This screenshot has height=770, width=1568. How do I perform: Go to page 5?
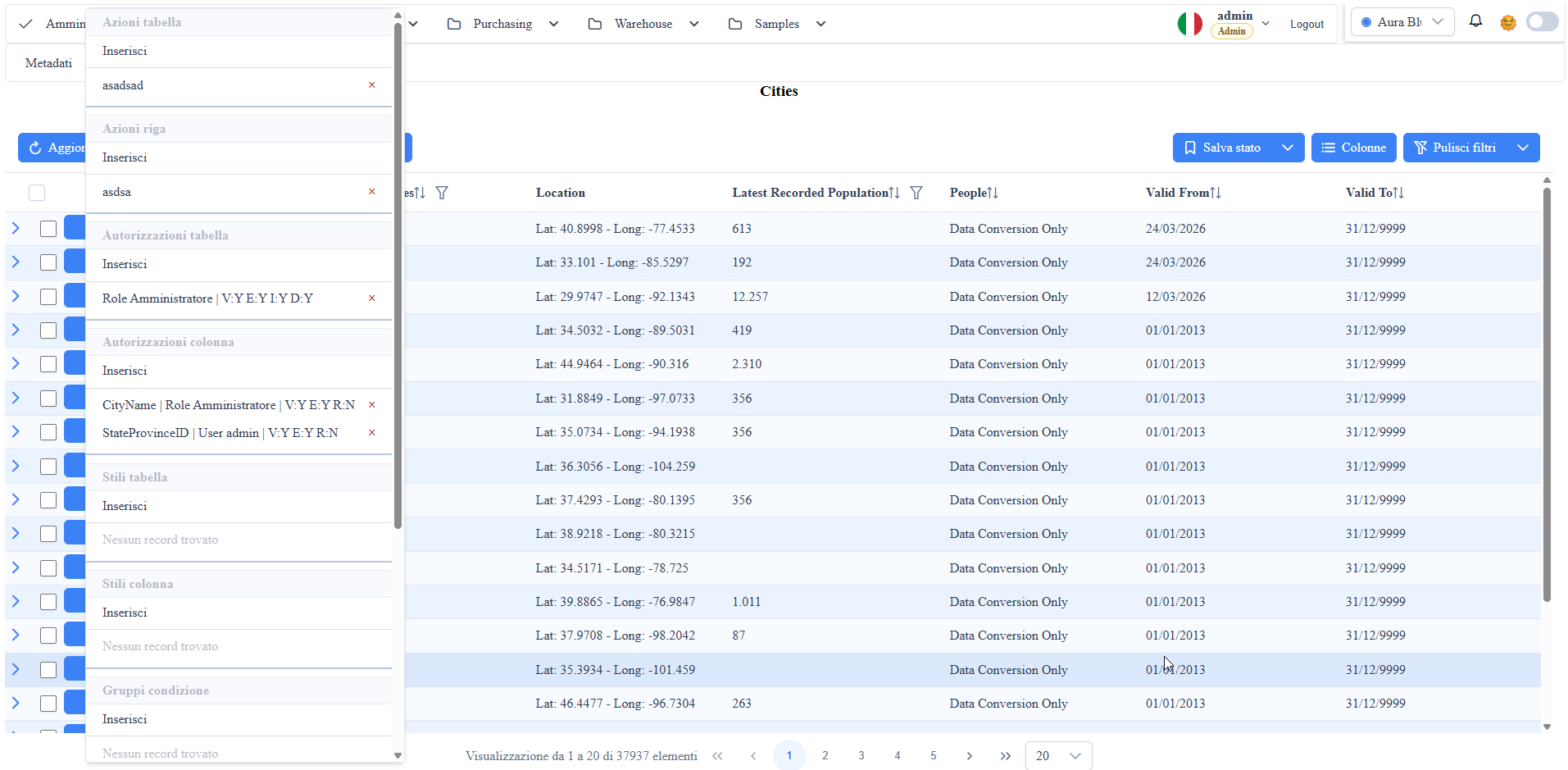934,756
